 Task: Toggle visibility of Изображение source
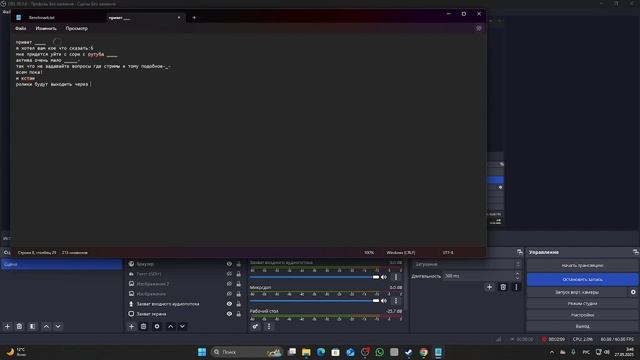(229, 294)
